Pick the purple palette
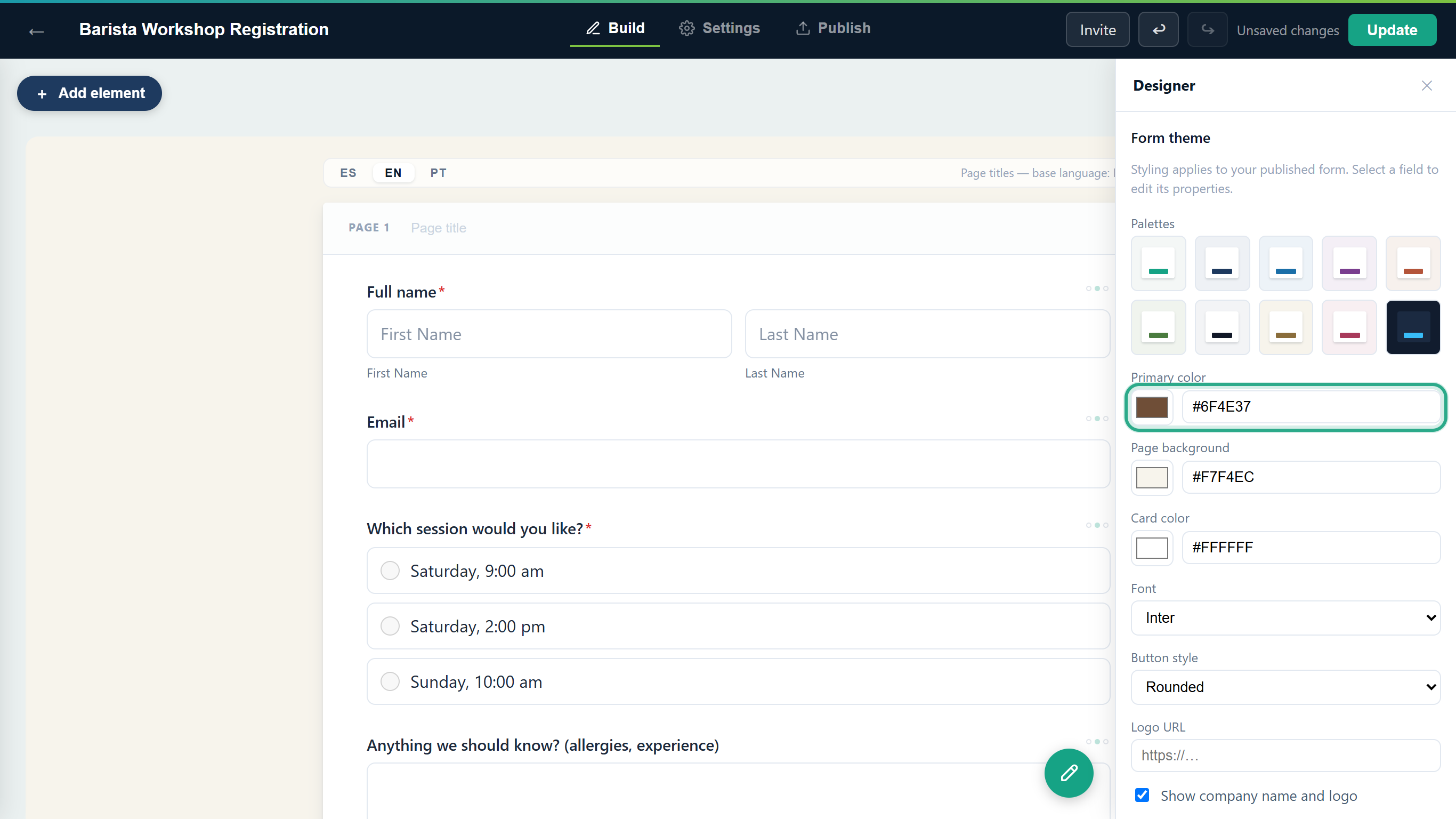Viewport: 1456px width, 819px height. coord(1349,263)
